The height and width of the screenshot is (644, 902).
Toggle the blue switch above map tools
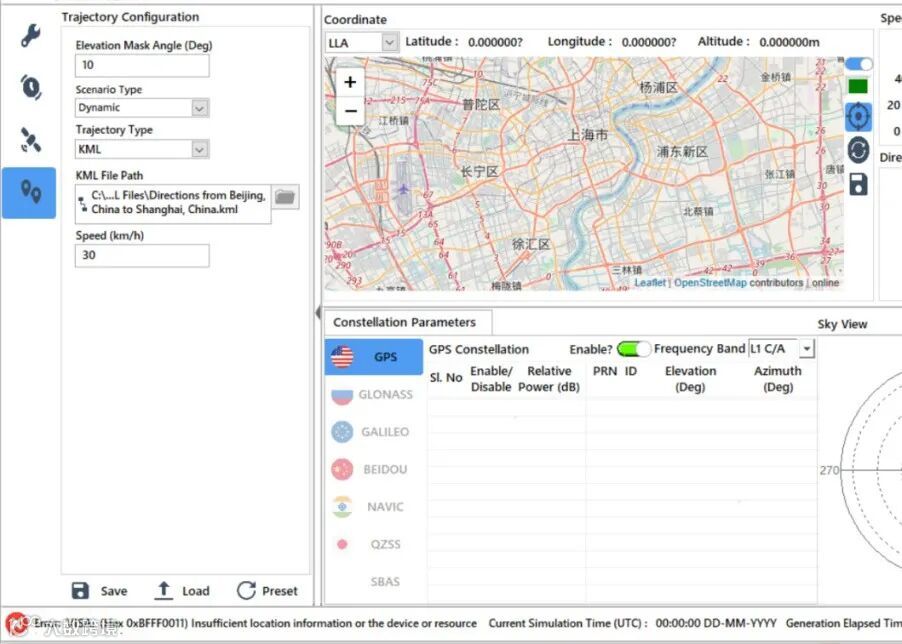pos(858,64)
